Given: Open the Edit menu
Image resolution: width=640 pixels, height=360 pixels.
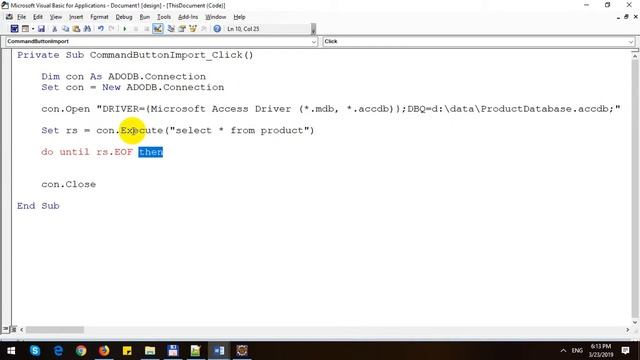Looking at the screenshot, I should [x=38, y=17].
